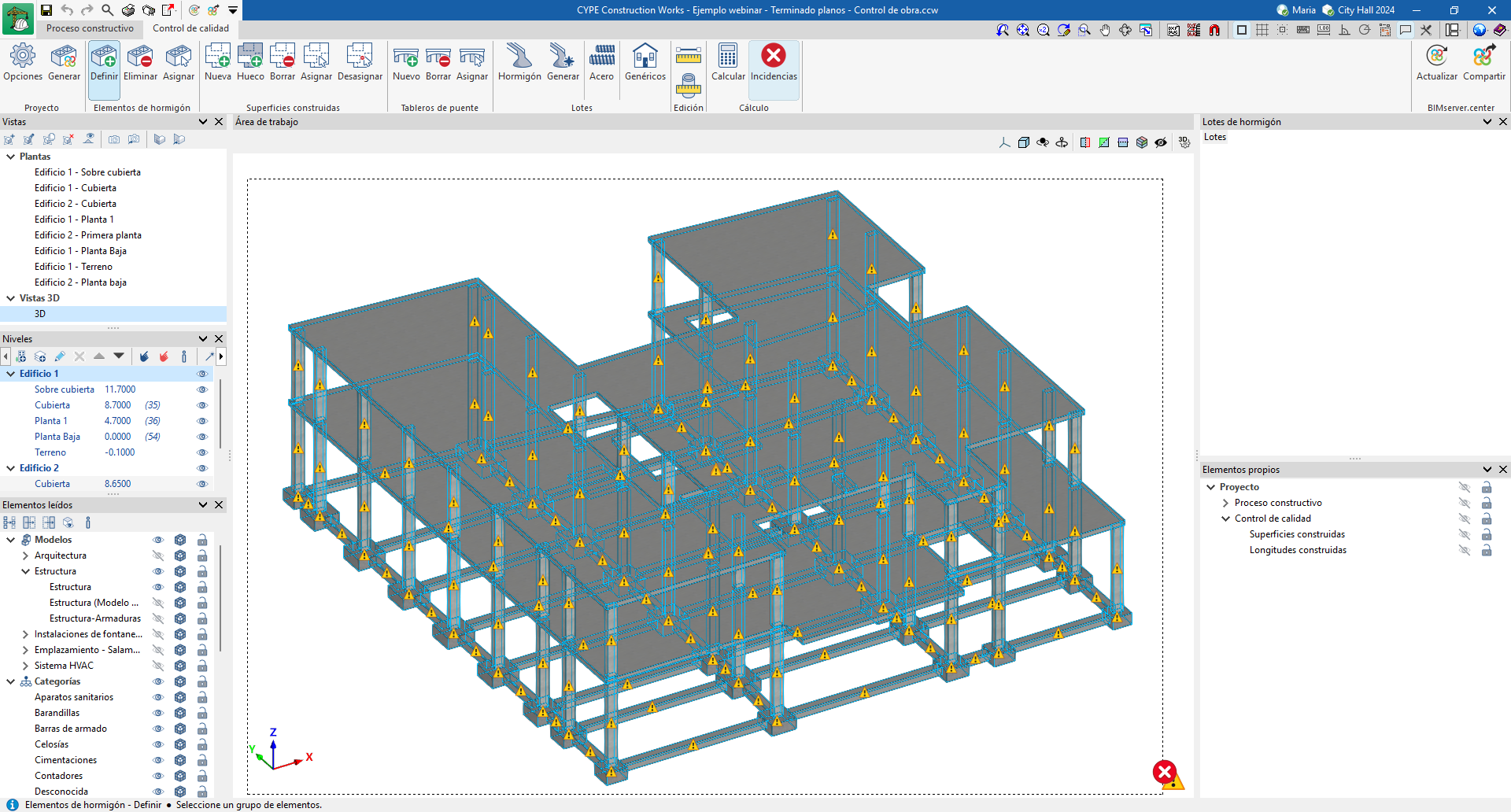Open the Opciones project settings
Image resolution: width=1511 pixels, height=812 pixels.
click(x=23, y=57)
